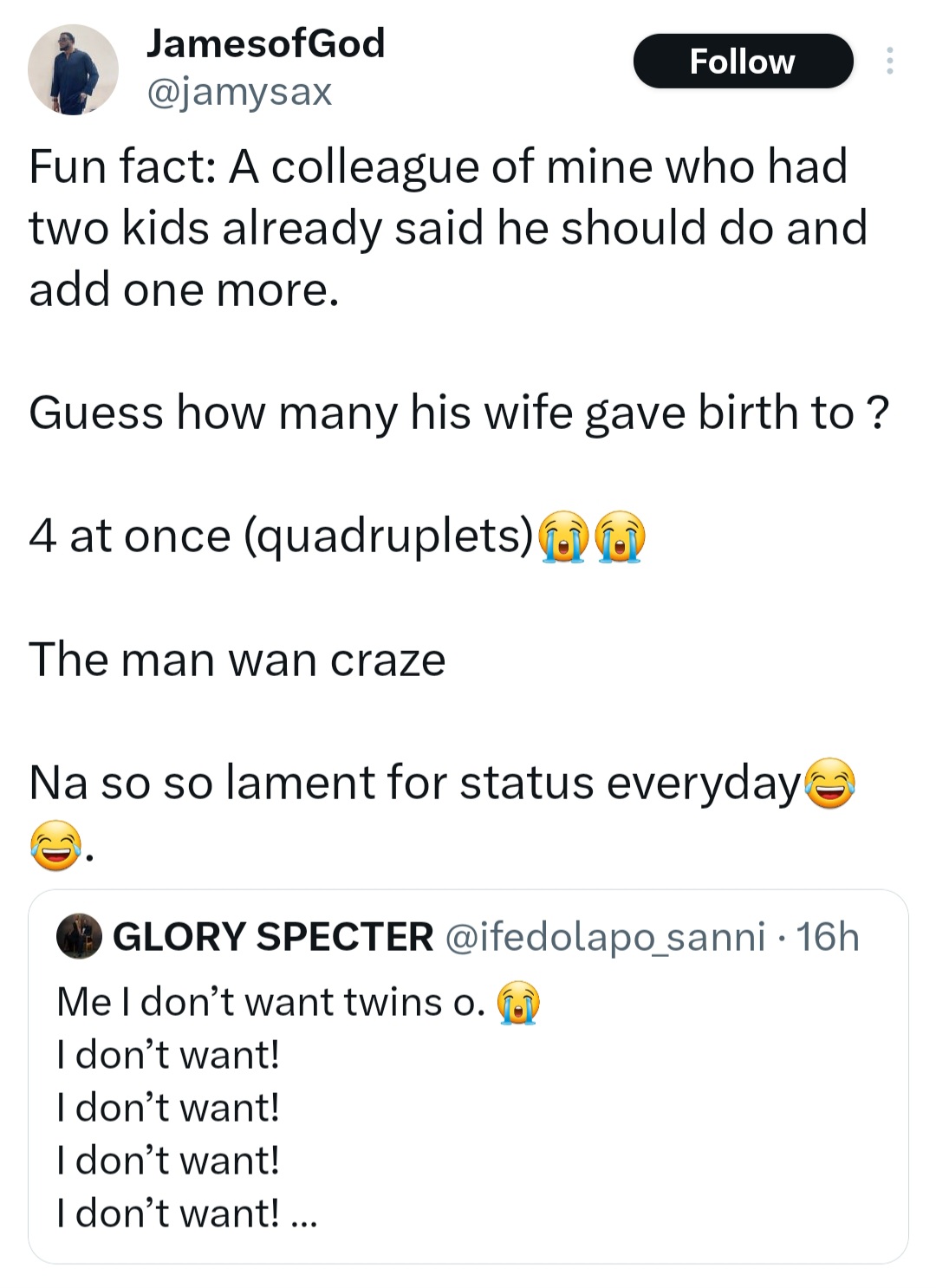This screenshot has width=936, height=1288.
Task: Click 'Guess how many his wife' line
Action: [458, 413]
